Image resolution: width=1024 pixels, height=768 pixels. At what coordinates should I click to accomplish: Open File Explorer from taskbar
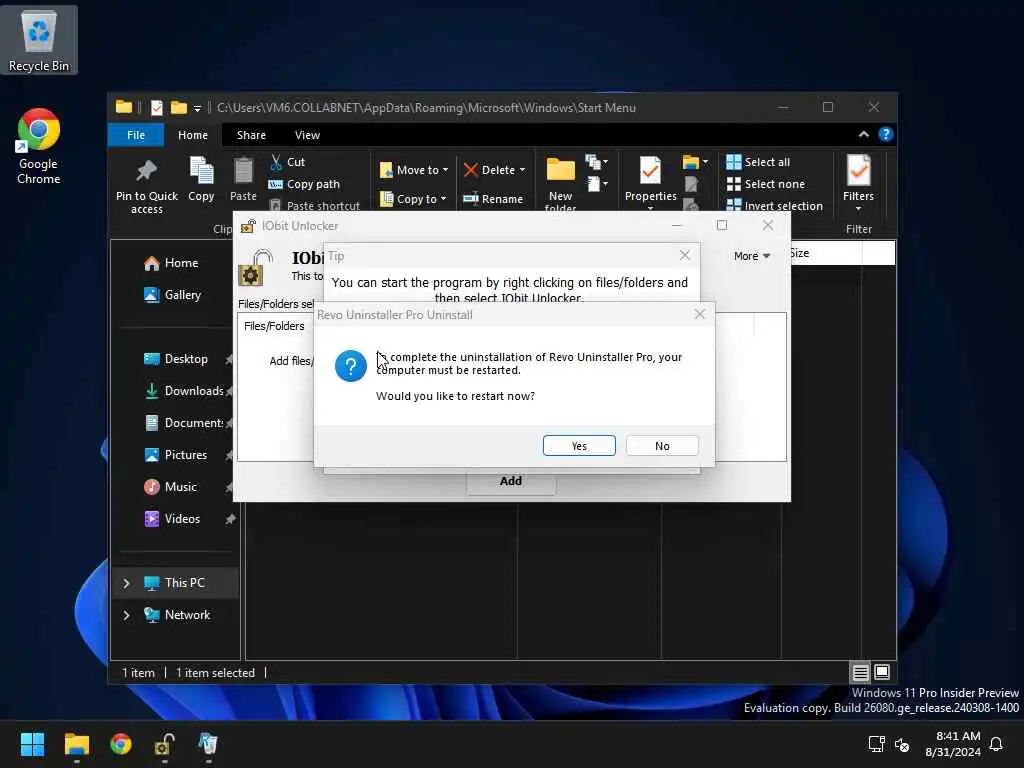click(x=76, y=744)
